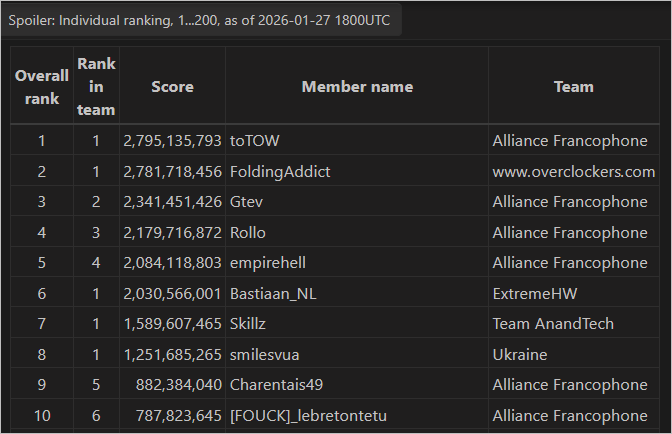Click the Overall rank column header
This screenshot has width=672, height=434.
point(42,87)
